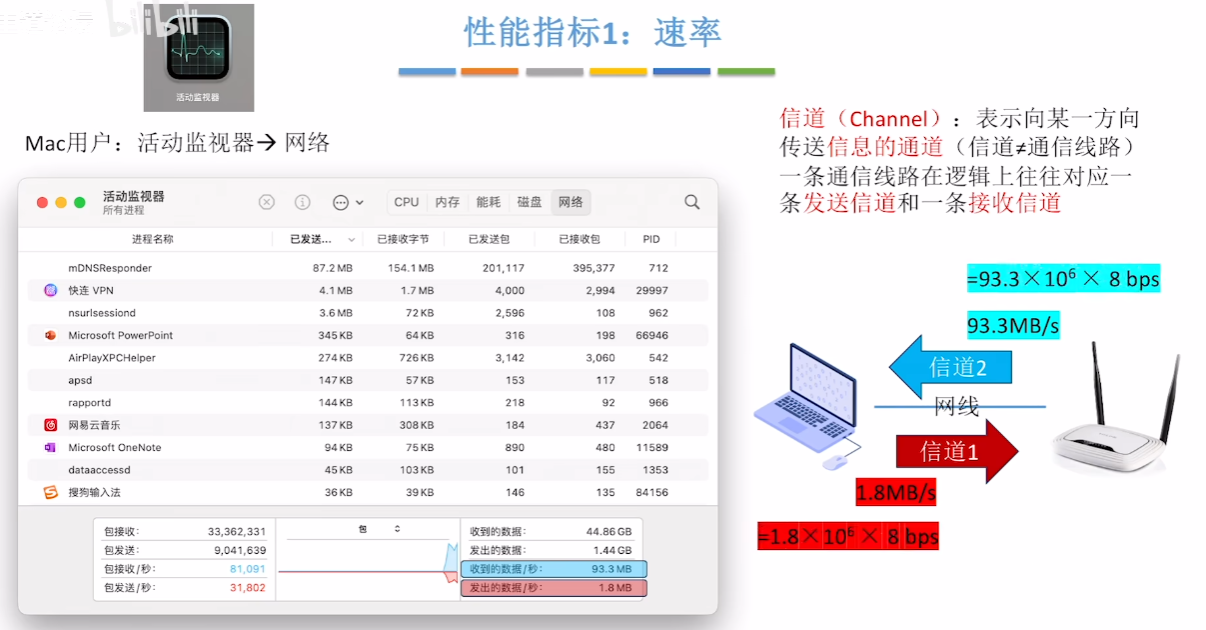The width and height of the screenshot is (1206, 630).
Task: Sort by the 已接收字节 column header
Action: [402, 240]
